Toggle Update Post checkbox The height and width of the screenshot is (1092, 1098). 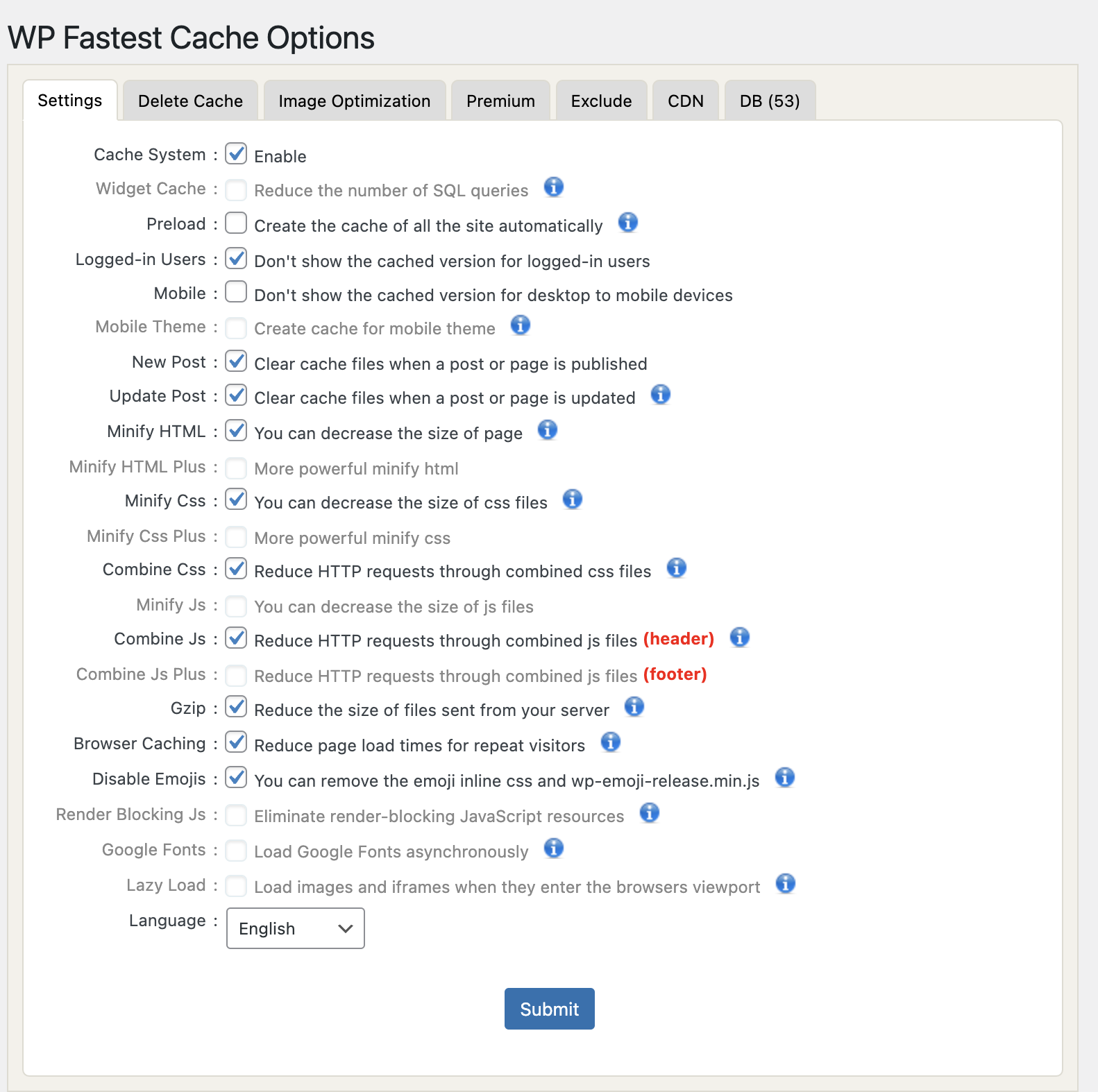click(236, 395)
